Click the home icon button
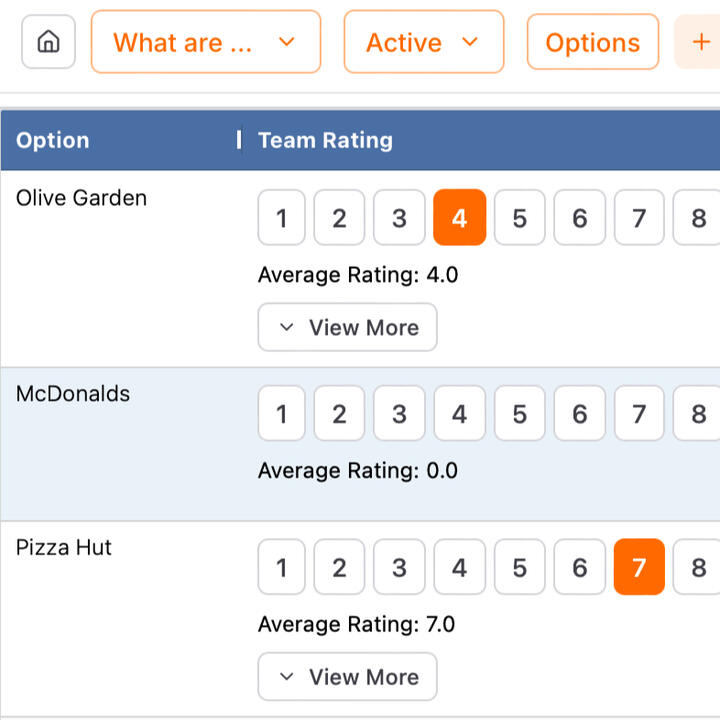 coord(48,42)
